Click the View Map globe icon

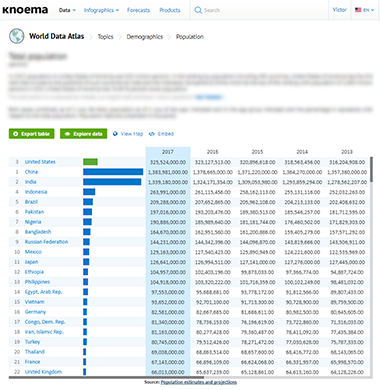pos(115,134)
